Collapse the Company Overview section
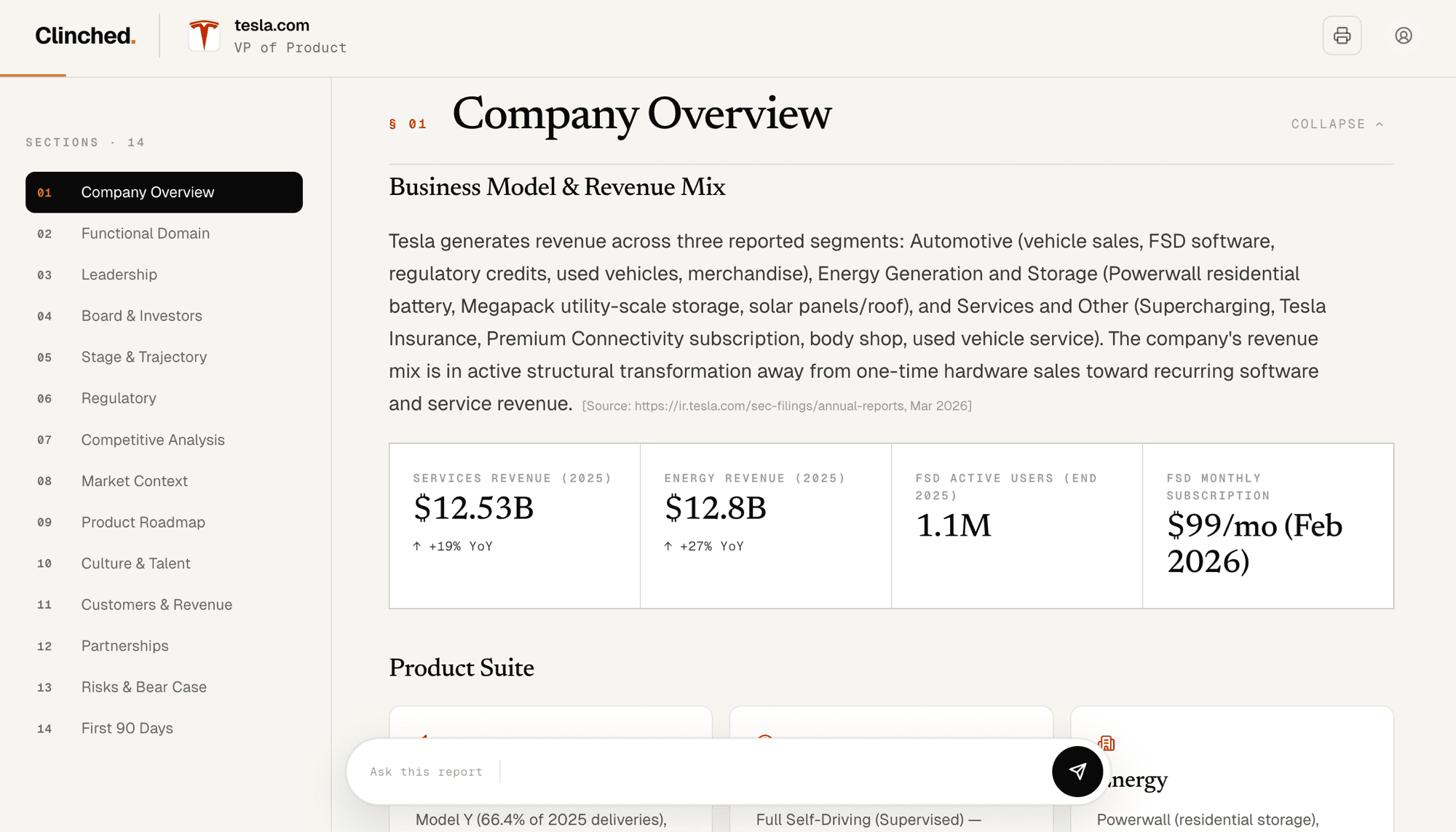Viewport: 1456px width, 832px height. pyautogui.click(x=1337, y=124)
